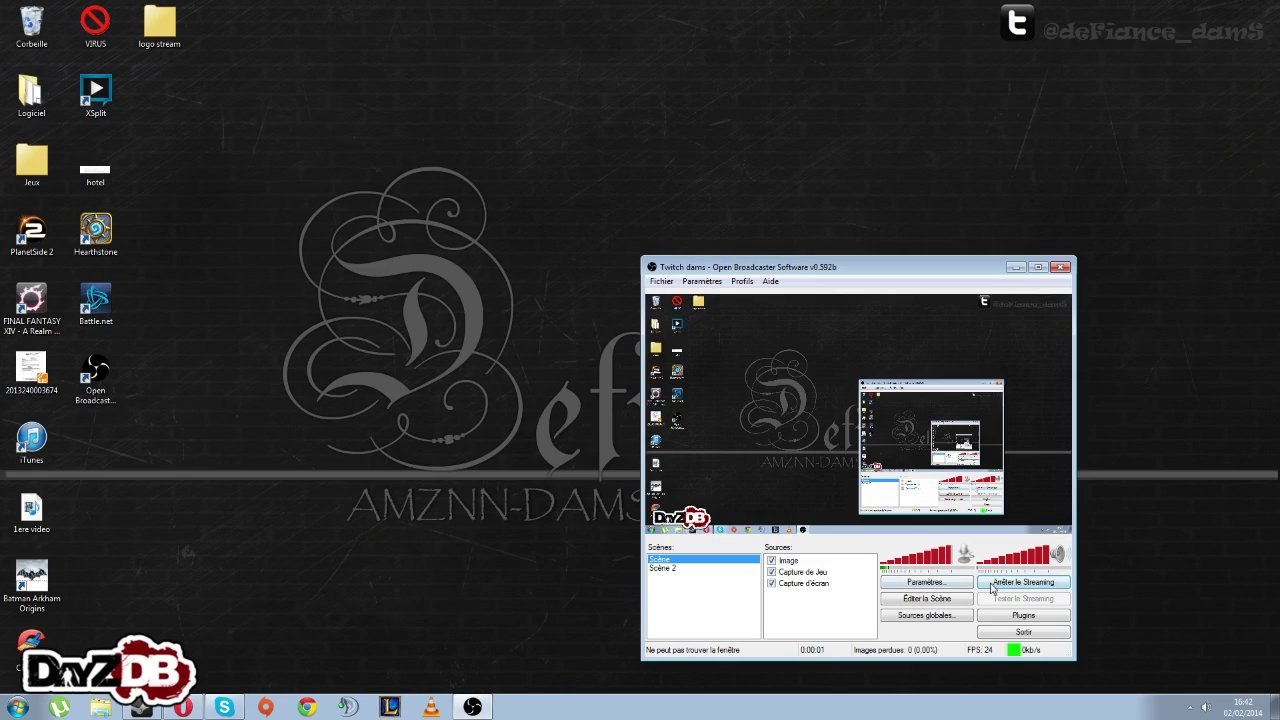Open the Windows Start menu orb
Image resolution: width=1280 pixels, height=720 pixels.
coord(17,707)
